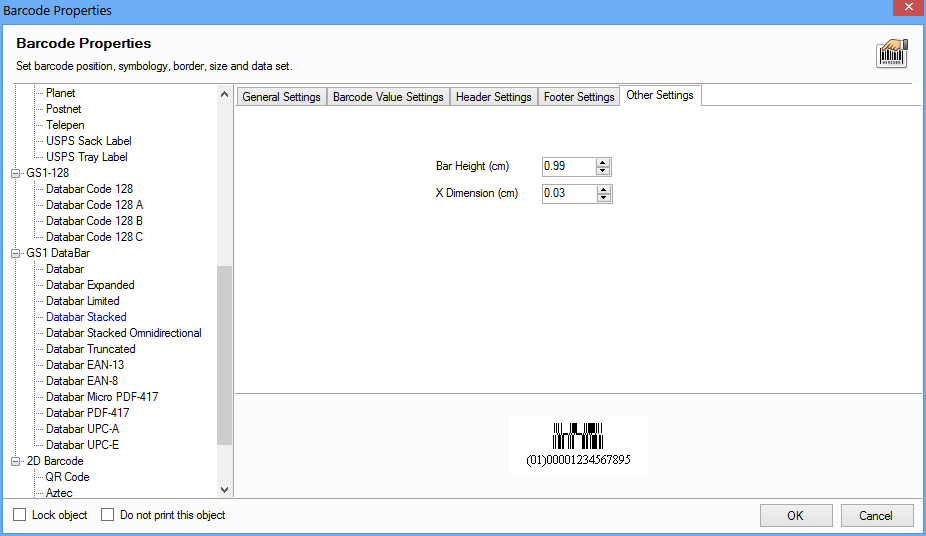Click the symbology list scroll down arrow
This screenshot has width=926, height=536.
(x=224, y=489)
